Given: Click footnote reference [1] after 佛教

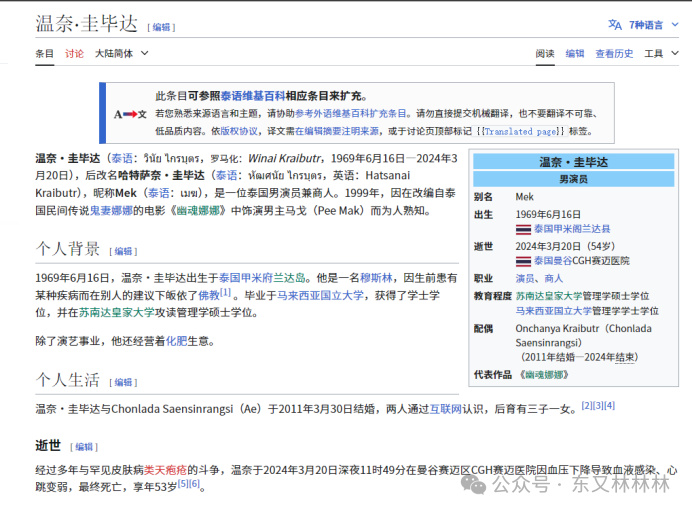Looking at the screenshot, I should click(225, 293).
